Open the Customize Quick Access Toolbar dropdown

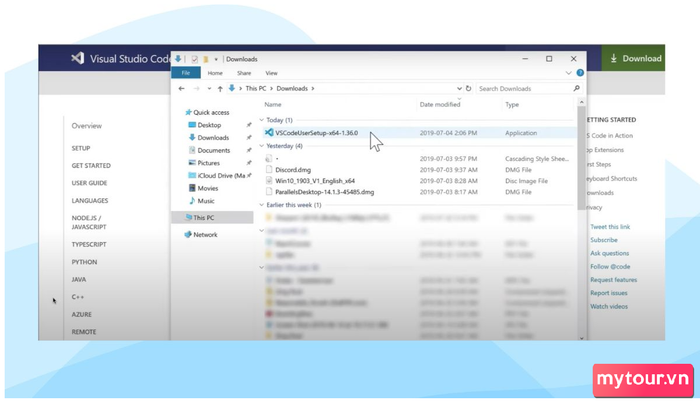(216, 59)
